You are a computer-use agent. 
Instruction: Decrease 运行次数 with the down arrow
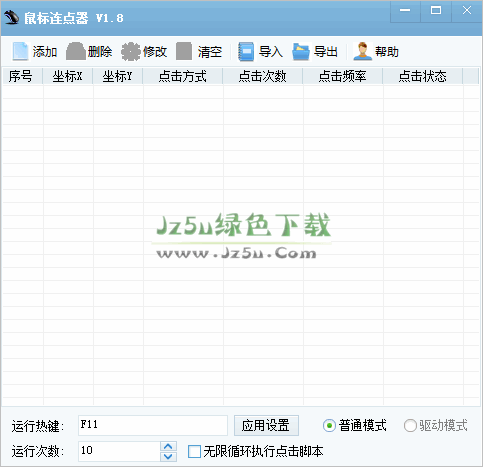point(168,456)
